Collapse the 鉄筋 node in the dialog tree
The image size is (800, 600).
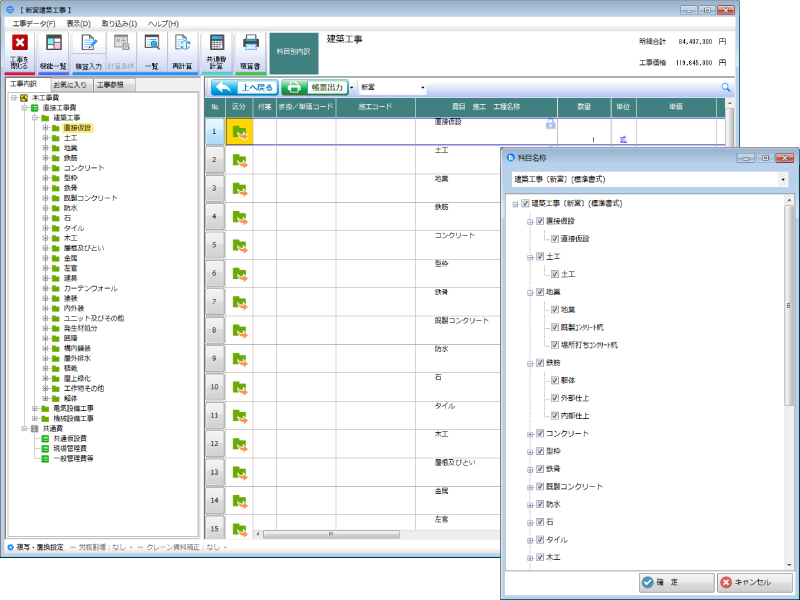[x=528, y=363]
